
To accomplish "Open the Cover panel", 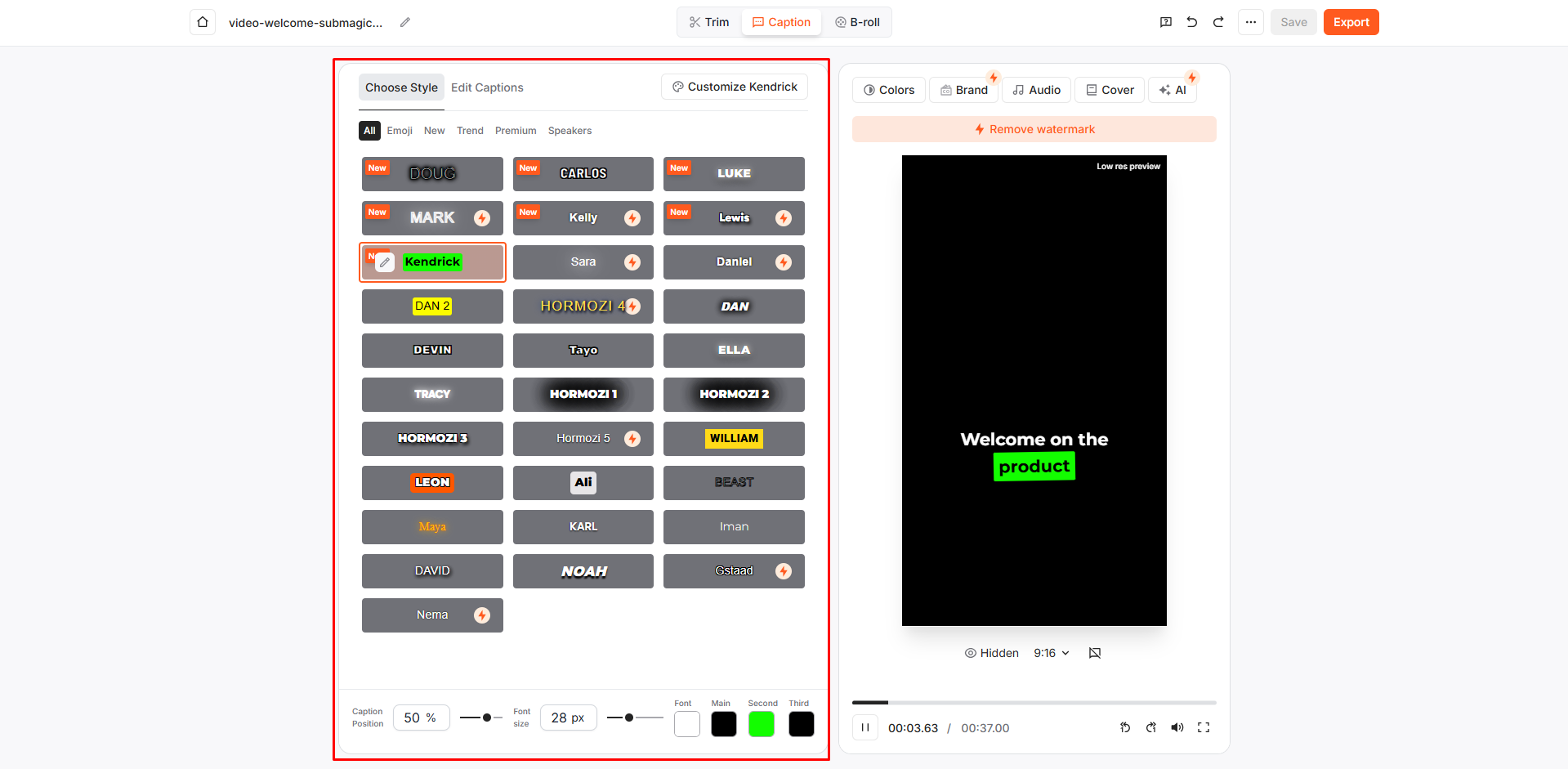I will [x=1109, y=90].
